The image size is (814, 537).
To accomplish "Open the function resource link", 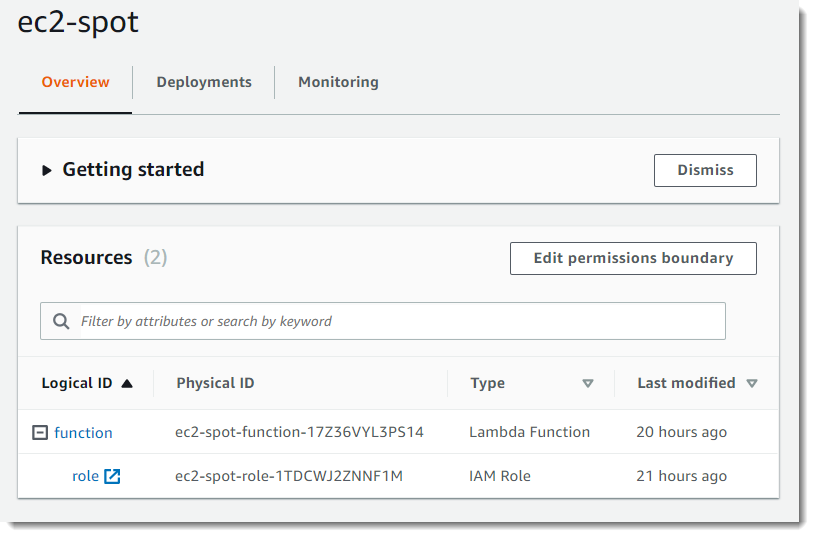I will 83,433.
